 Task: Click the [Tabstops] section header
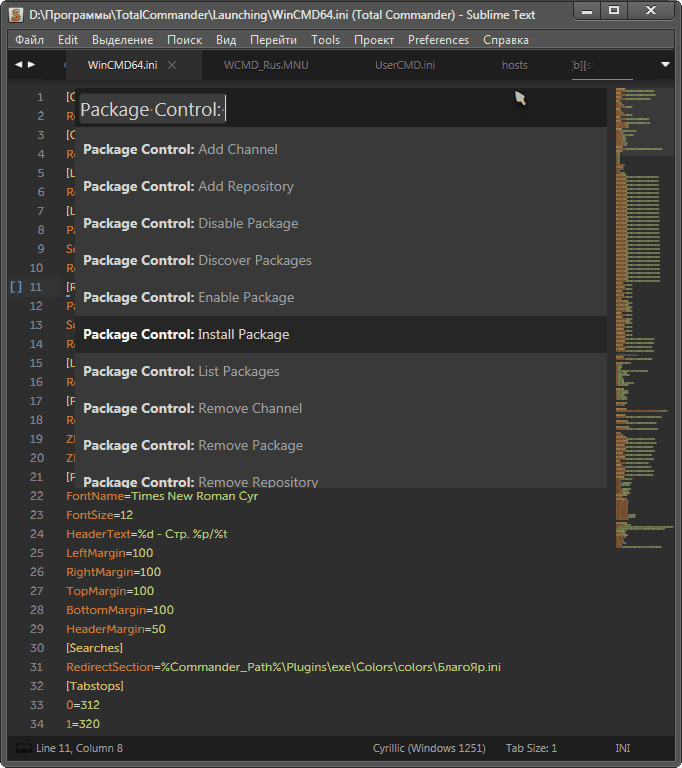click(95, 686)
